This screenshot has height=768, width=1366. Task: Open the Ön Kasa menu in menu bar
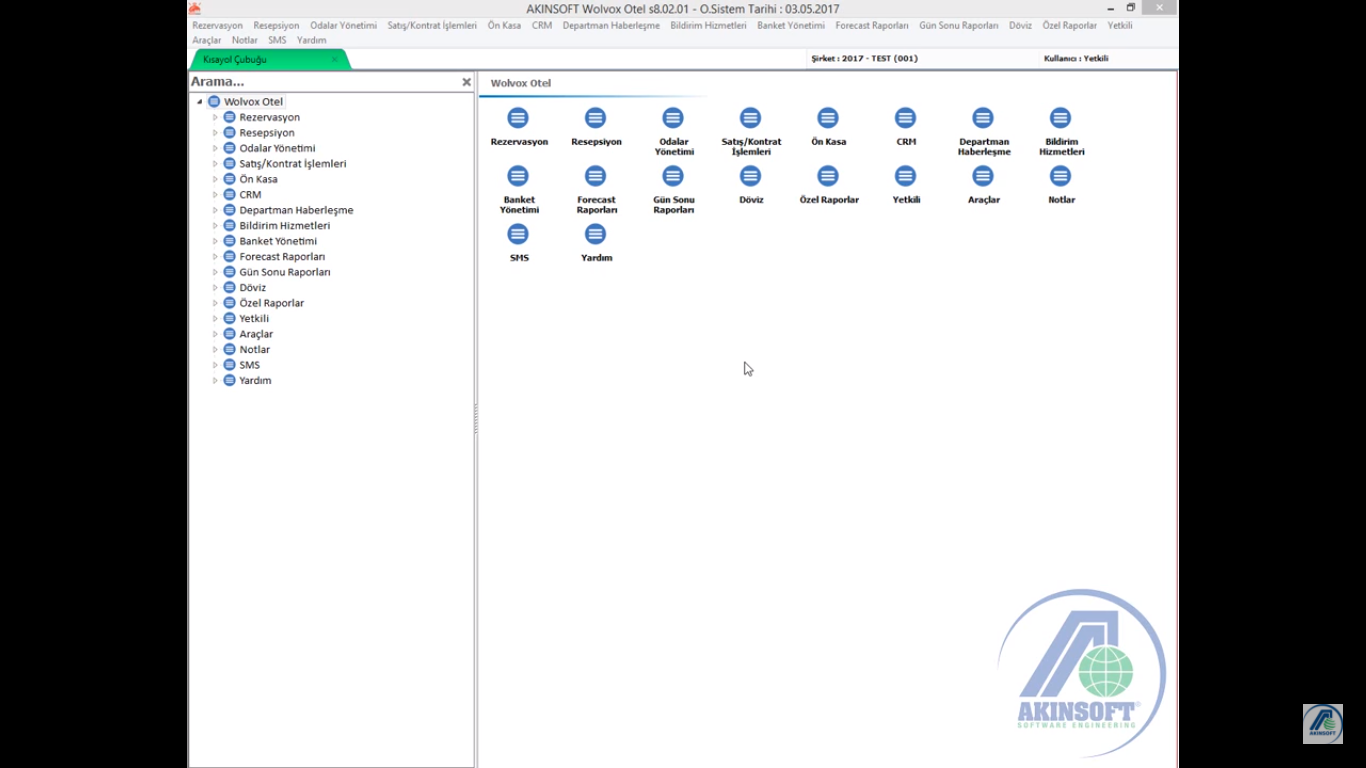[504, 26]
